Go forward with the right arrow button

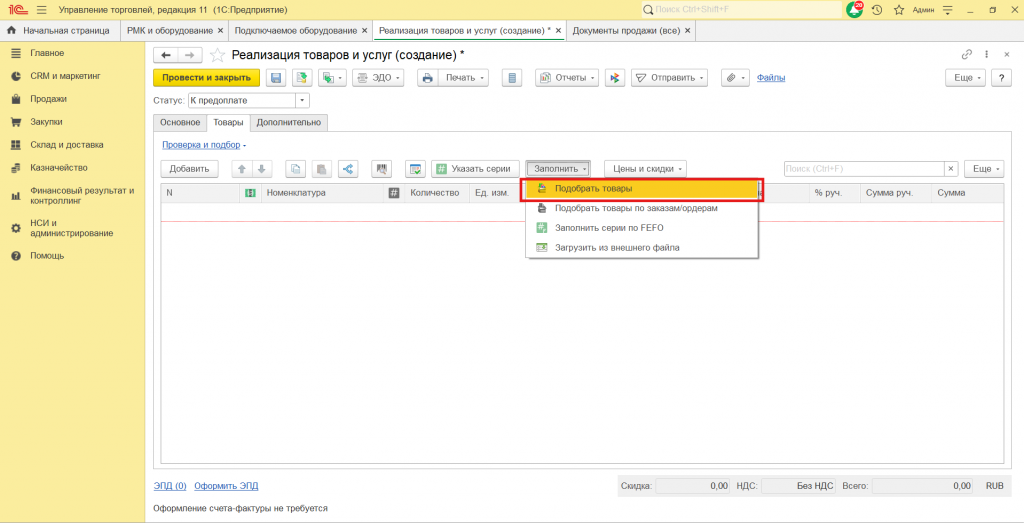(x=190, y=55)
